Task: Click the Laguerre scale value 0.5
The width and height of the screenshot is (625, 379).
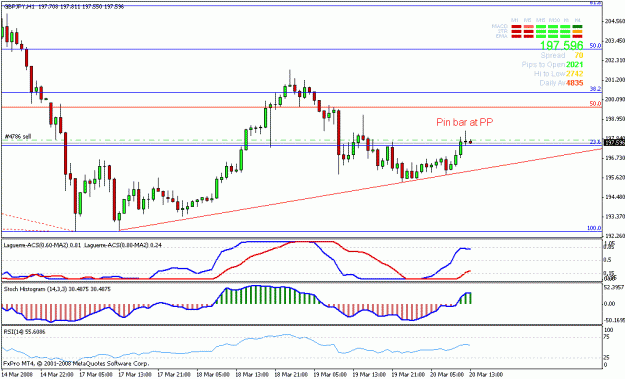Action: tap(608, 260)
